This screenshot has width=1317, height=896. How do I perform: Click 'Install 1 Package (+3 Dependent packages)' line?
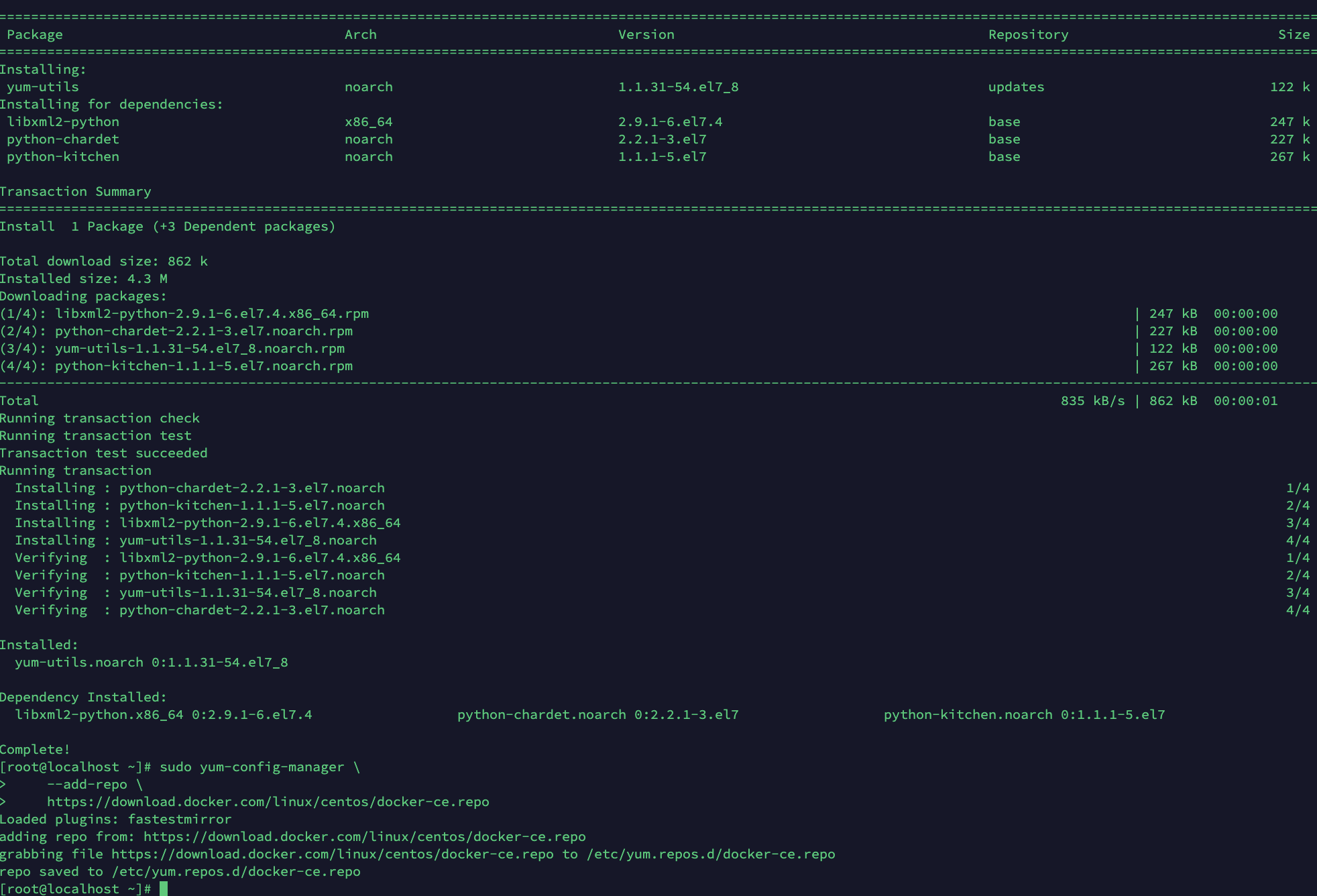click(x=168, y=226)
